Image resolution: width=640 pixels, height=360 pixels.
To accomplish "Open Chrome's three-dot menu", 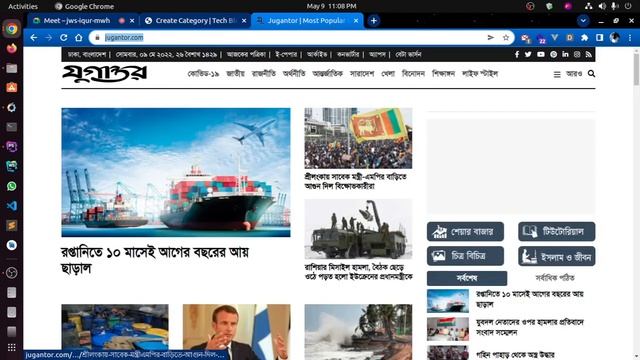I will pos(630,38).
